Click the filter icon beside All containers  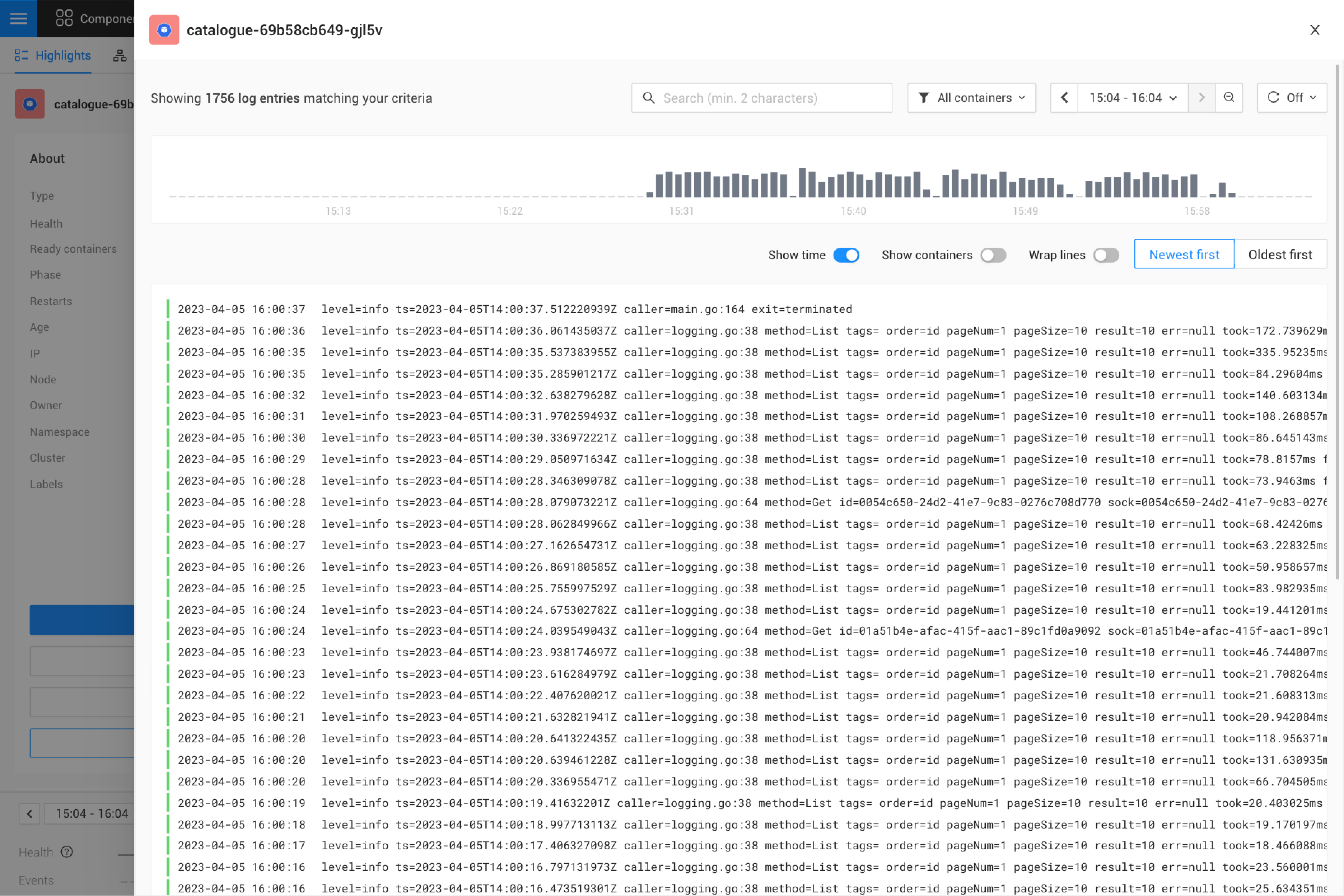tap(925, 98)
